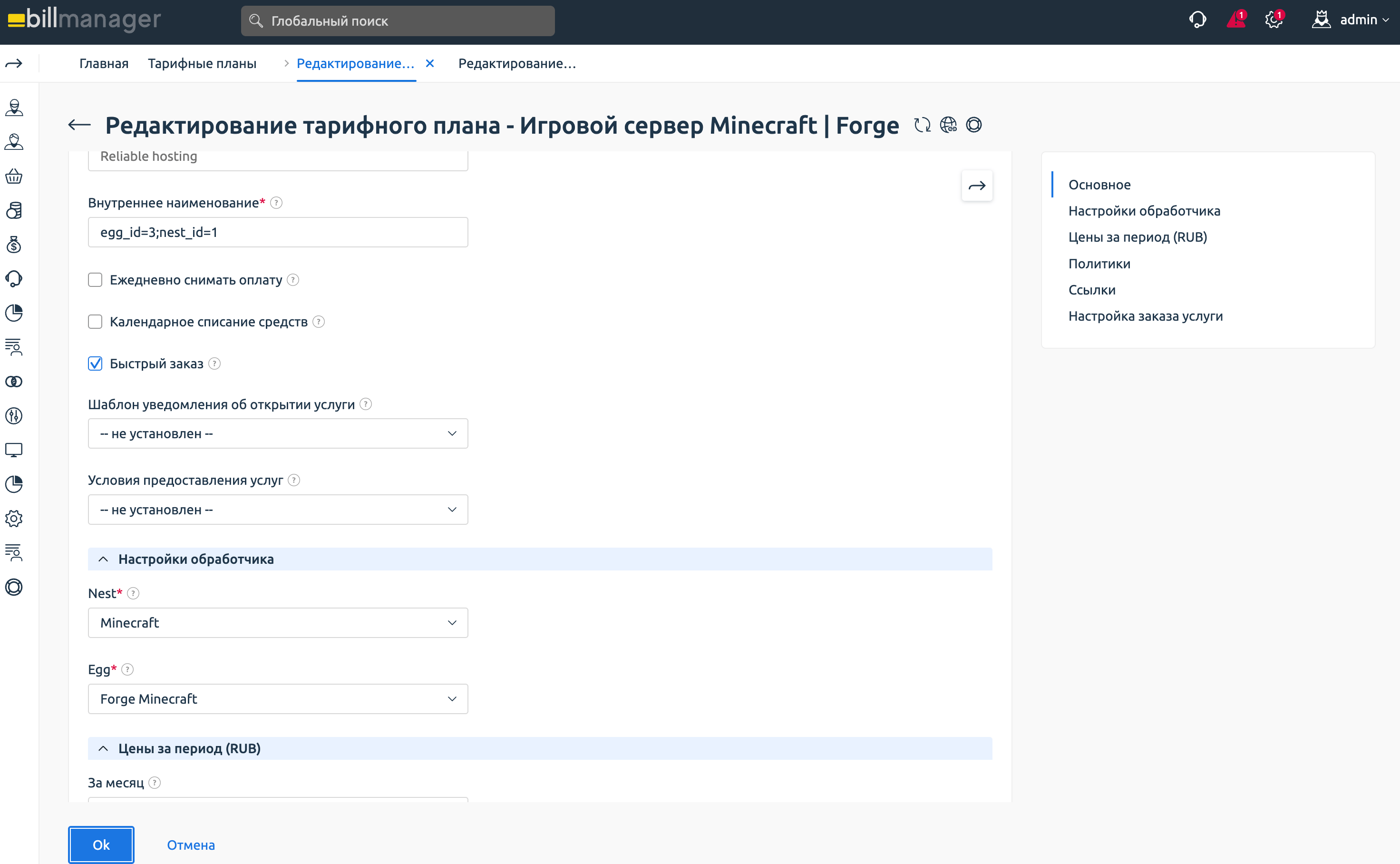
Task: Jump to Настройка заказа услуги in side nav
Action: (x=1145, y=316)
